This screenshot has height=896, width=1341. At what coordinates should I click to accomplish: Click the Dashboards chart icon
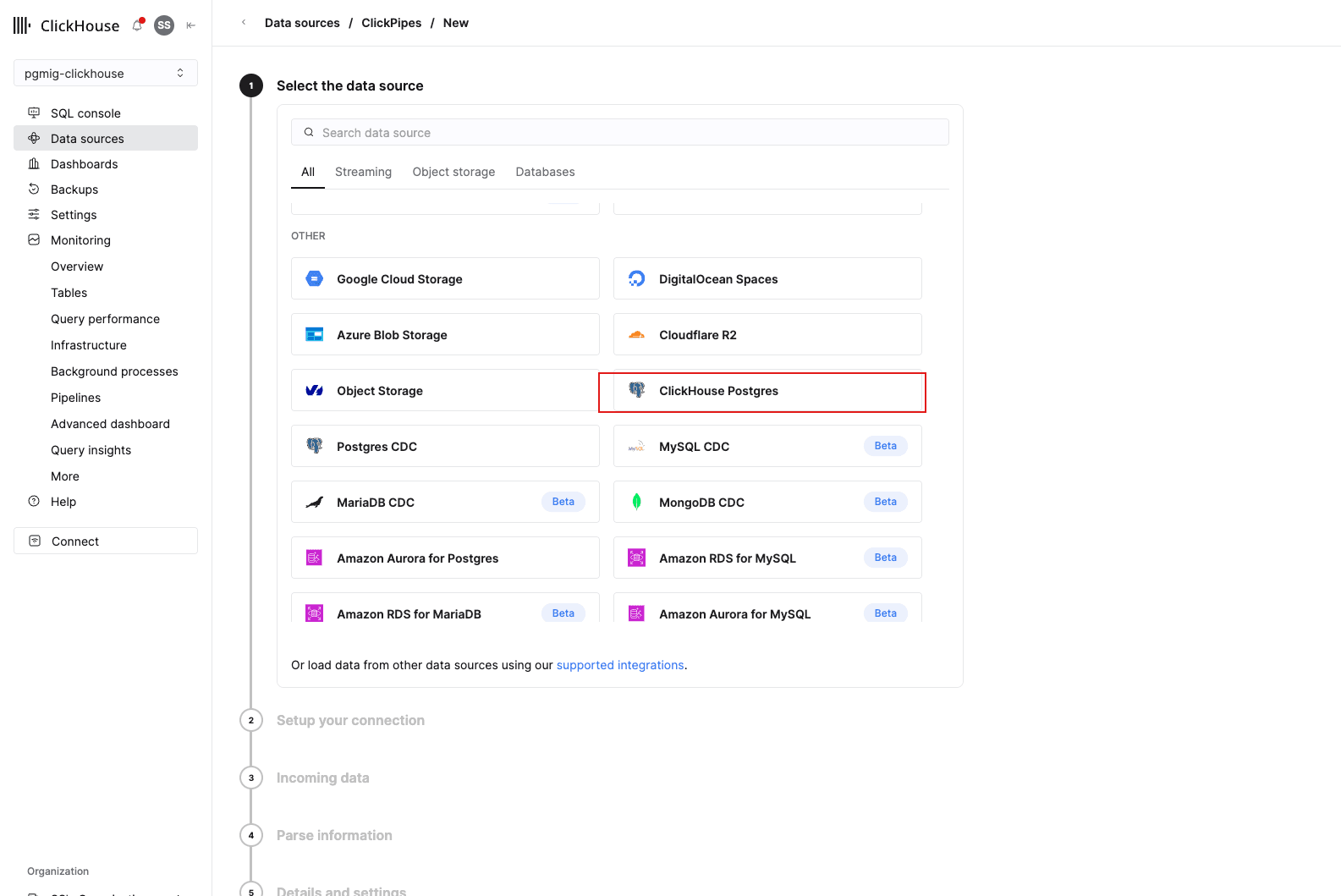(x=34, y=163)
